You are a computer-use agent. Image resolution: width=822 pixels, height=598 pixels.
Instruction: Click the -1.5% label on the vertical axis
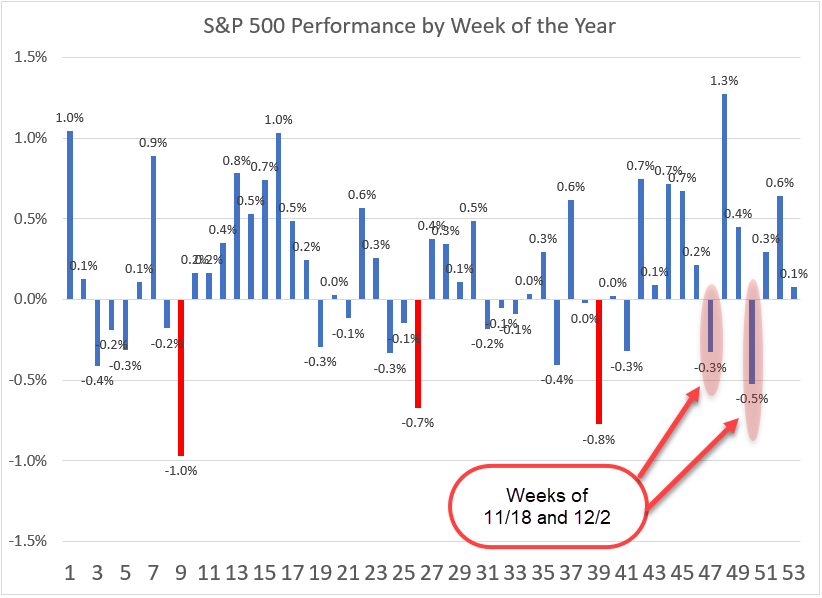(26, 542)
